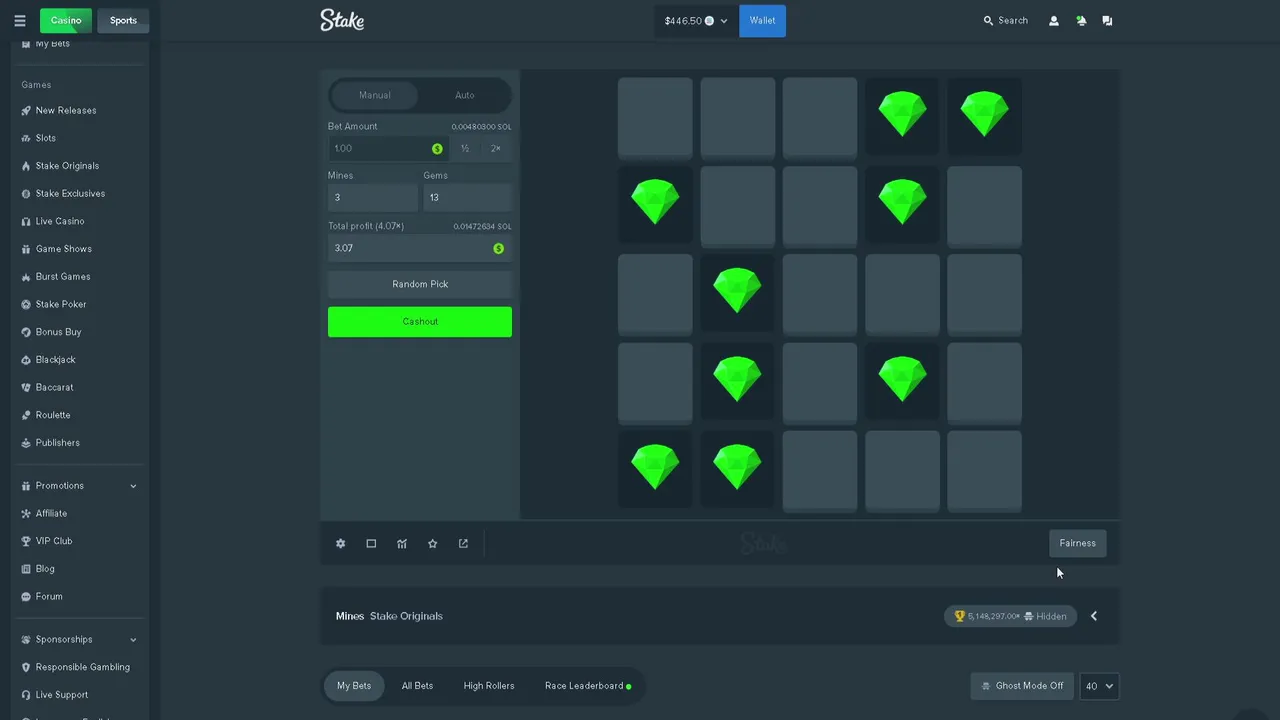Click the Total profit field
1280x720 pixels.
(420, 248)
